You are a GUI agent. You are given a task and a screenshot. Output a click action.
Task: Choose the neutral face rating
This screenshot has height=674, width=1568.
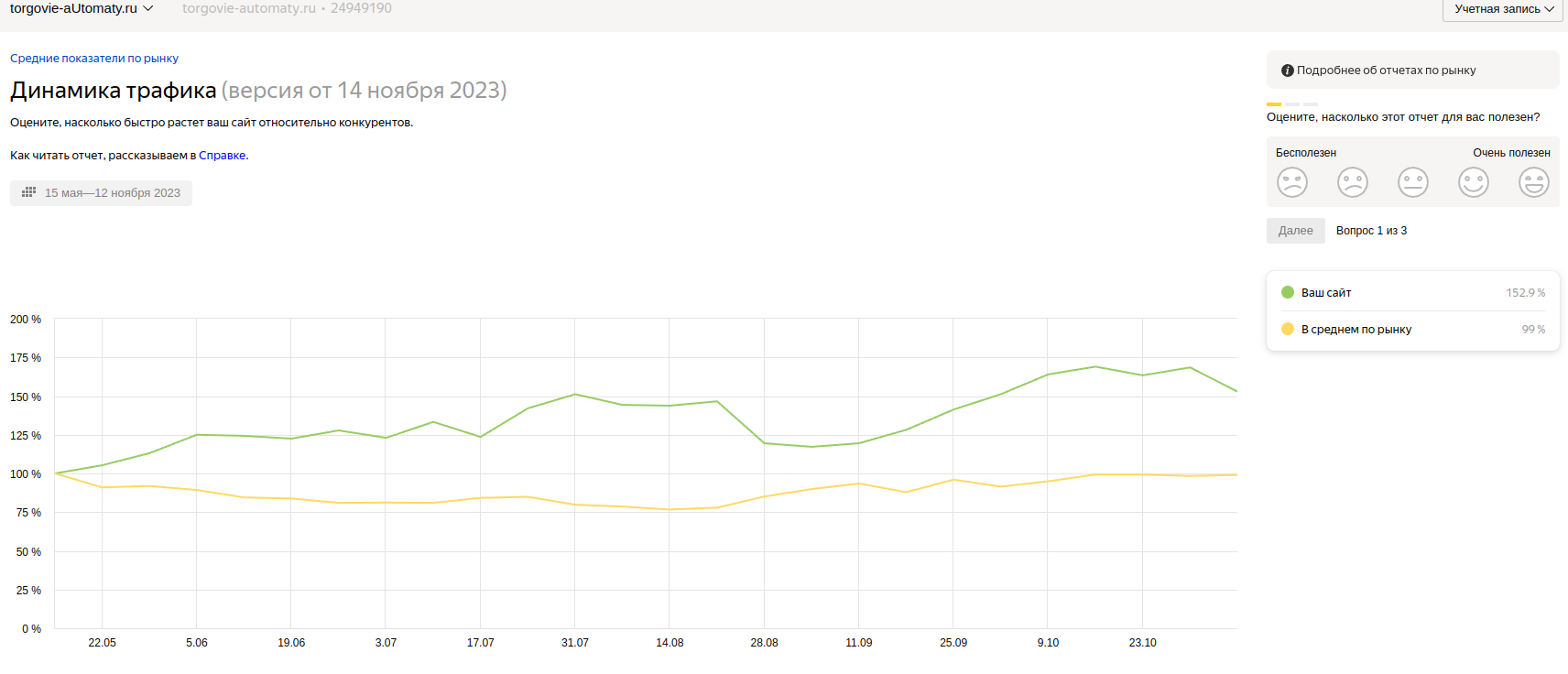point(1413,182)
